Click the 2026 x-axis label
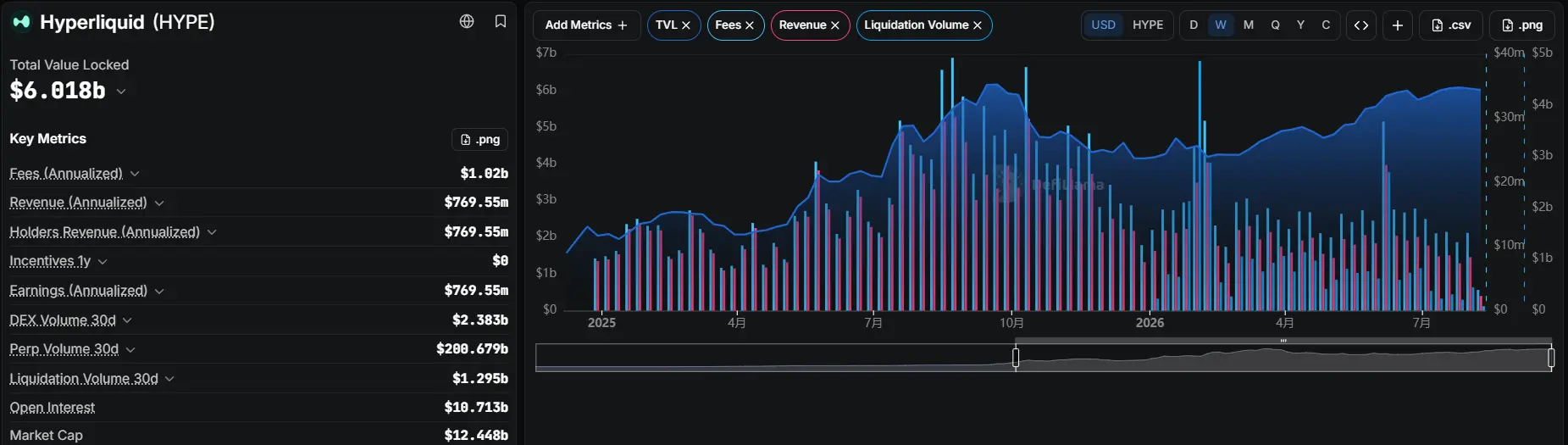 pos(1150,323)
